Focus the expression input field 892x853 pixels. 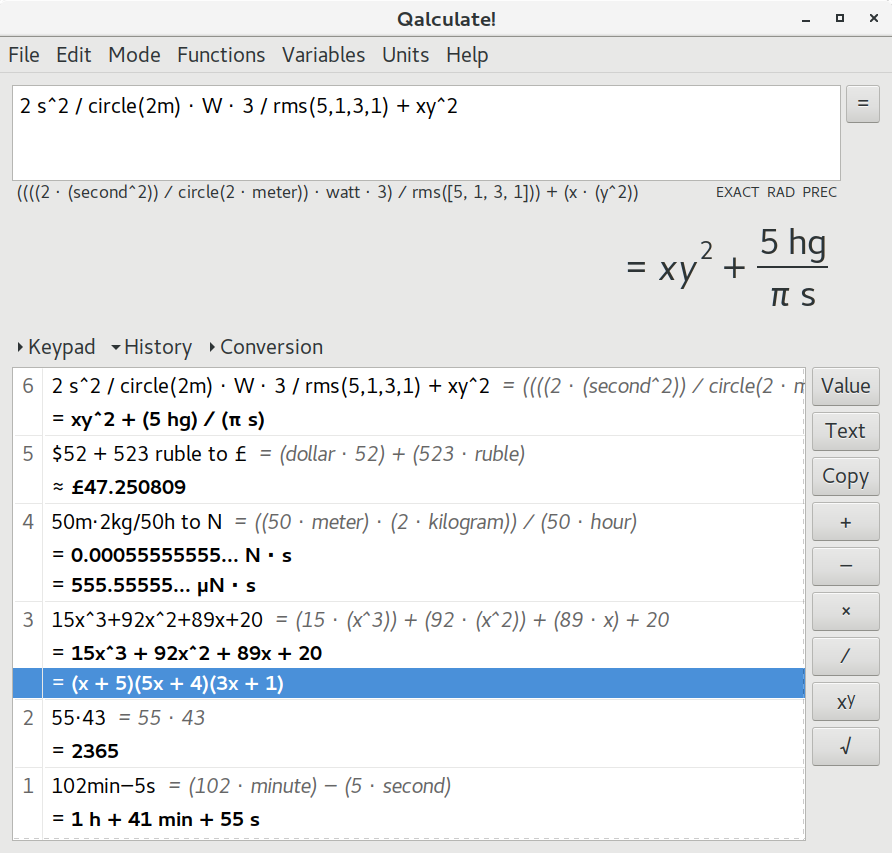pyautogui.click(x=426, y=133)
